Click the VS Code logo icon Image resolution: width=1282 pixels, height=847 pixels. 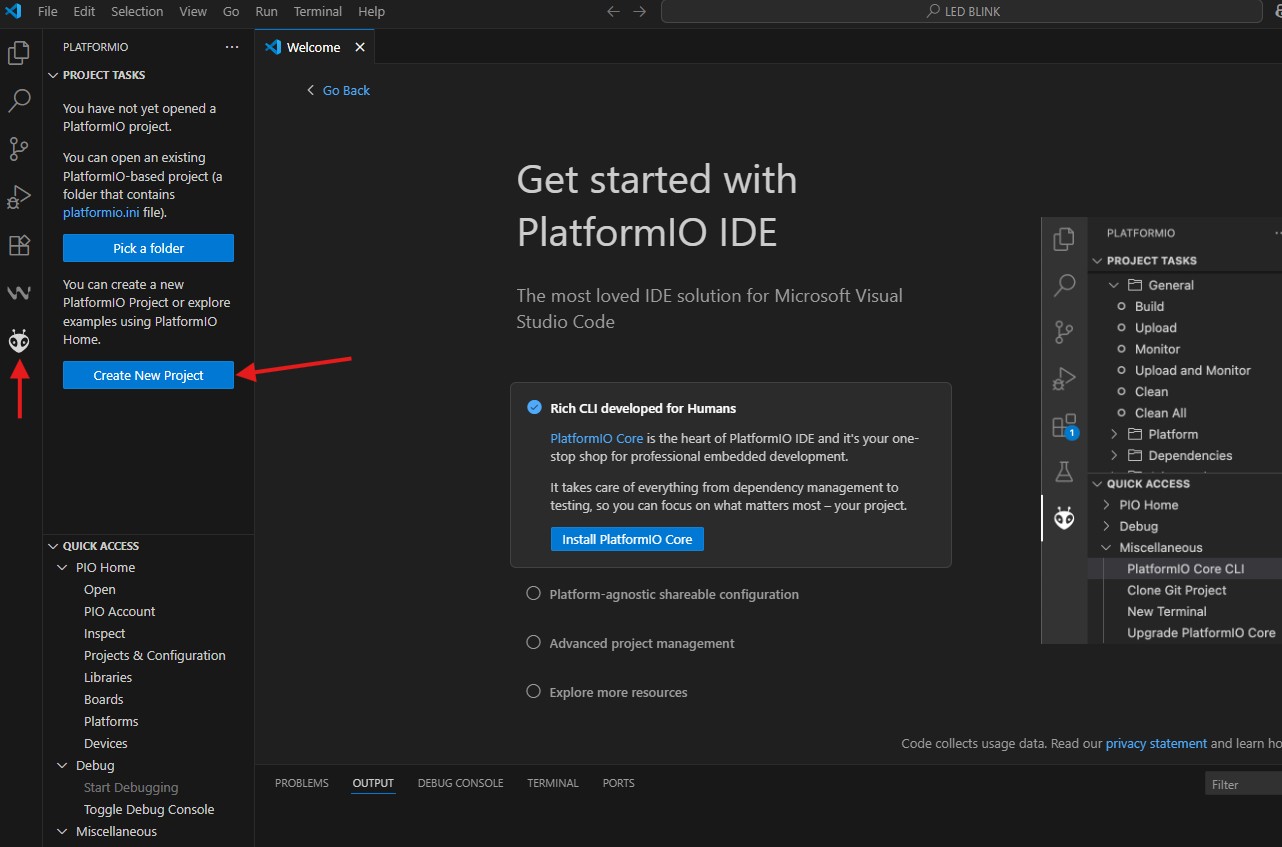click(x=14, y=12)
